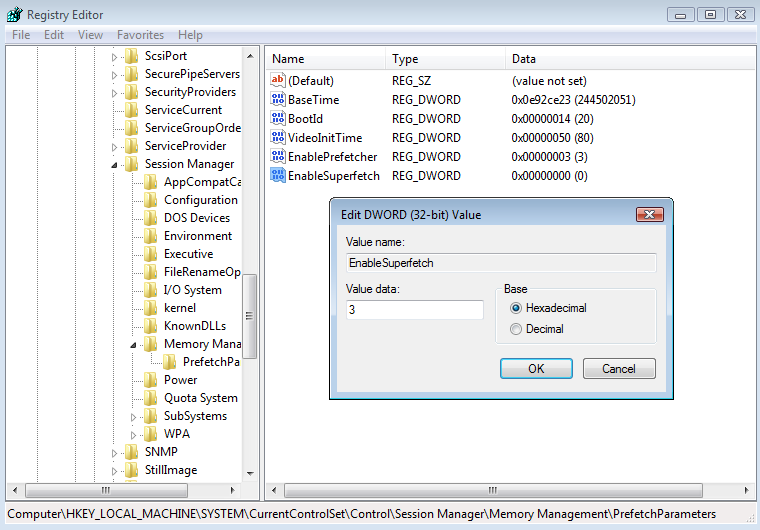Click the ServiceCurrent folder icon
This screenshot has width=760, height=530.
pyautogui.click(x=131, y=110)
